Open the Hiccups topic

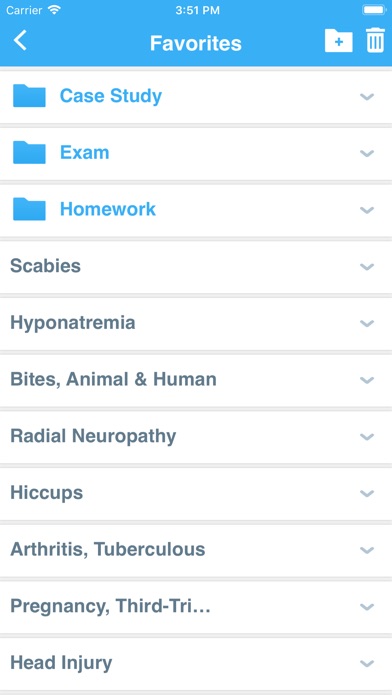[x=196, y=493]
